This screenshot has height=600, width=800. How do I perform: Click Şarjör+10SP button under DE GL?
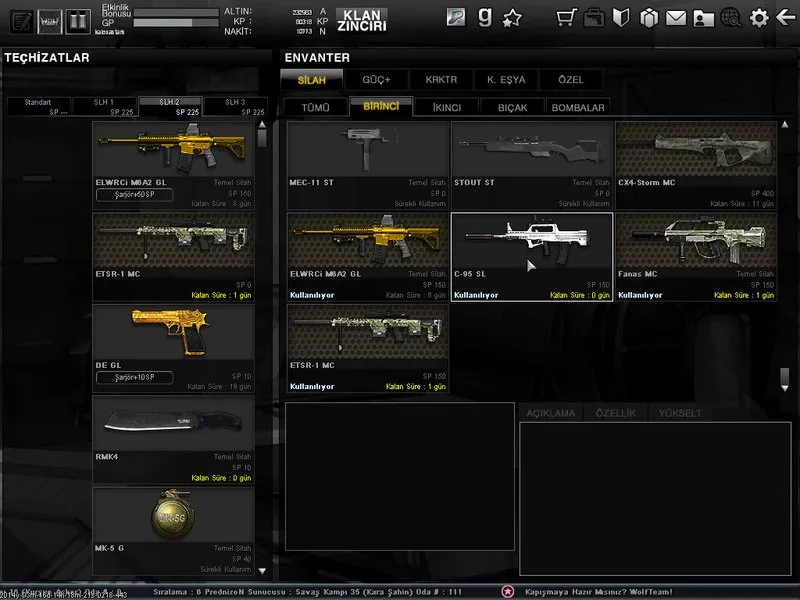point(134,378)
